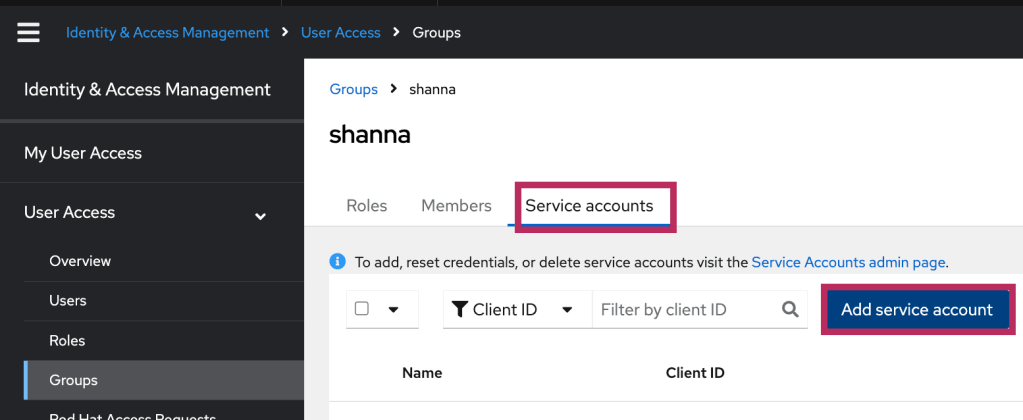Select Roles in the left sidebar
The width and height of the screenshot is (1023, 420).
67,340
